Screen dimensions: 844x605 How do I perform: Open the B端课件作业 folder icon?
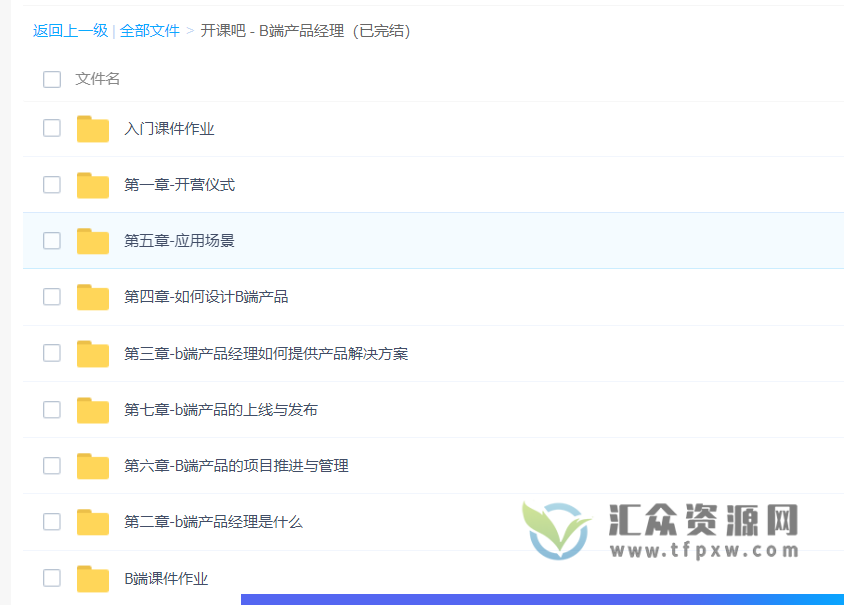pos(93,578)
